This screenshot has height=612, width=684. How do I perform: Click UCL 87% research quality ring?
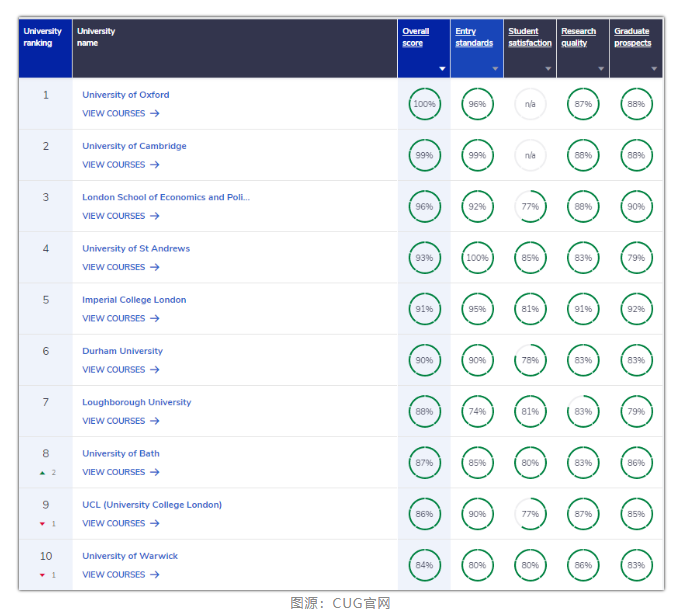[583, 514]
